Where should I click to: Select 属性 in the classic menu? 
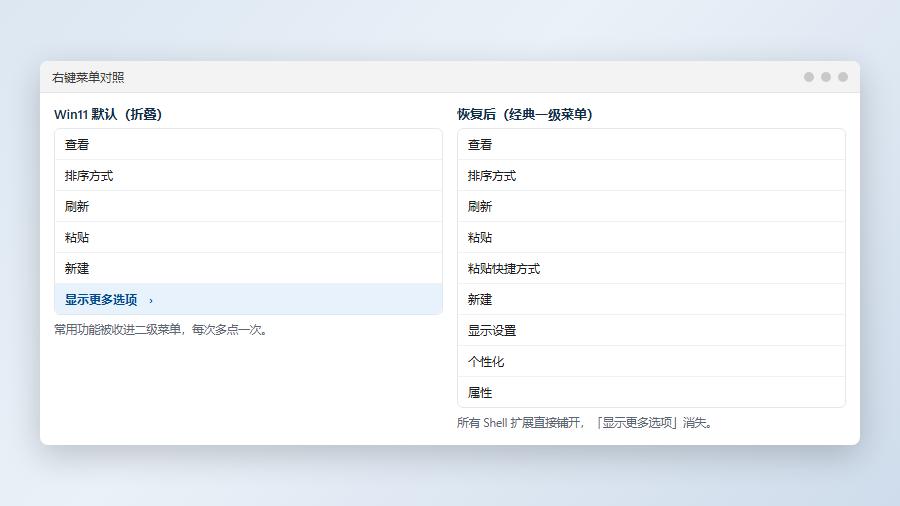[x=651, y=392]
